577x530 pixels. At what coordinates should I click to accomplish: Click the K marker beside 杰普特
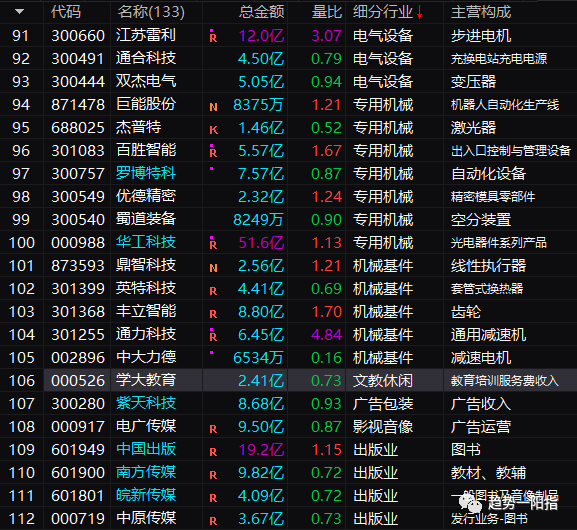213,130
